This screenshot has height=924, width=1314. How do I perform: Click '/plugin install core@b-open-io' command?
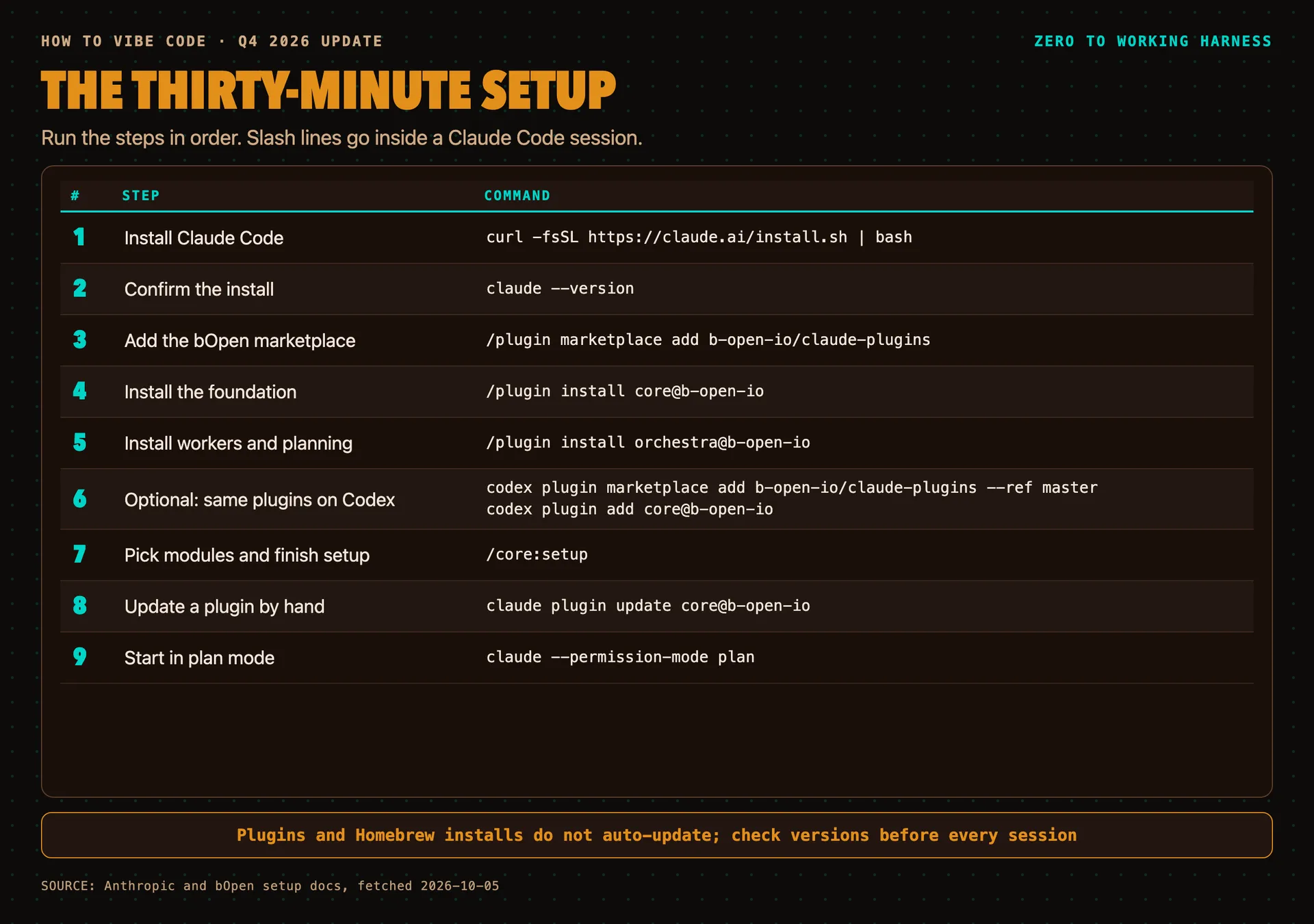point(625,391)
